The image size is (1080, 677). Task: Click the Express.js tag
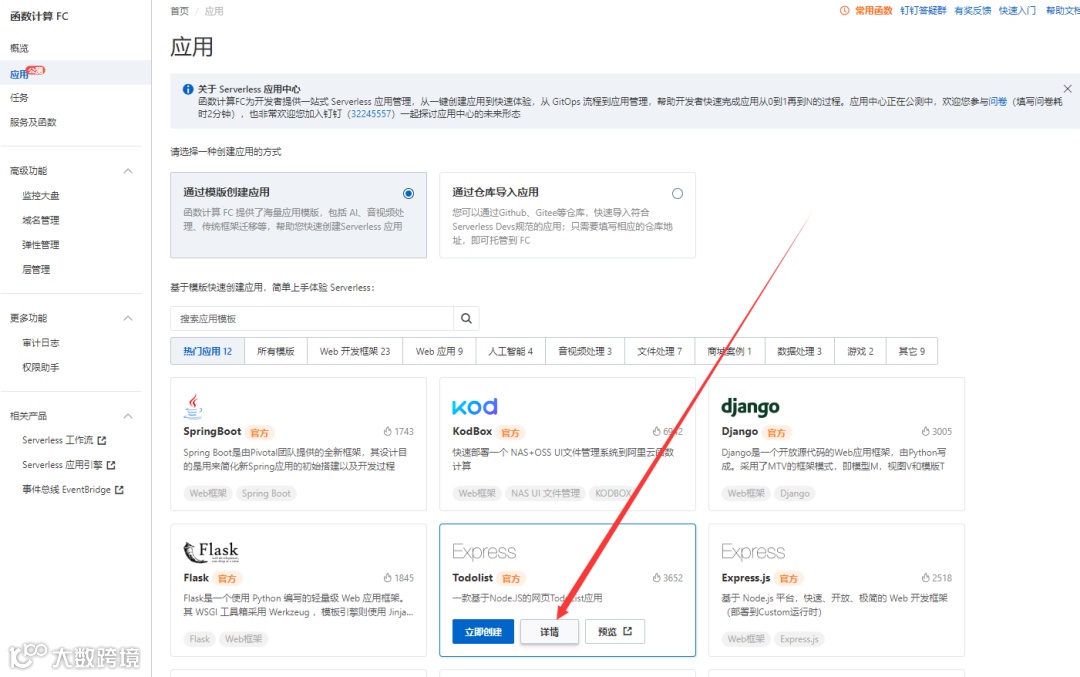(799, 639)
